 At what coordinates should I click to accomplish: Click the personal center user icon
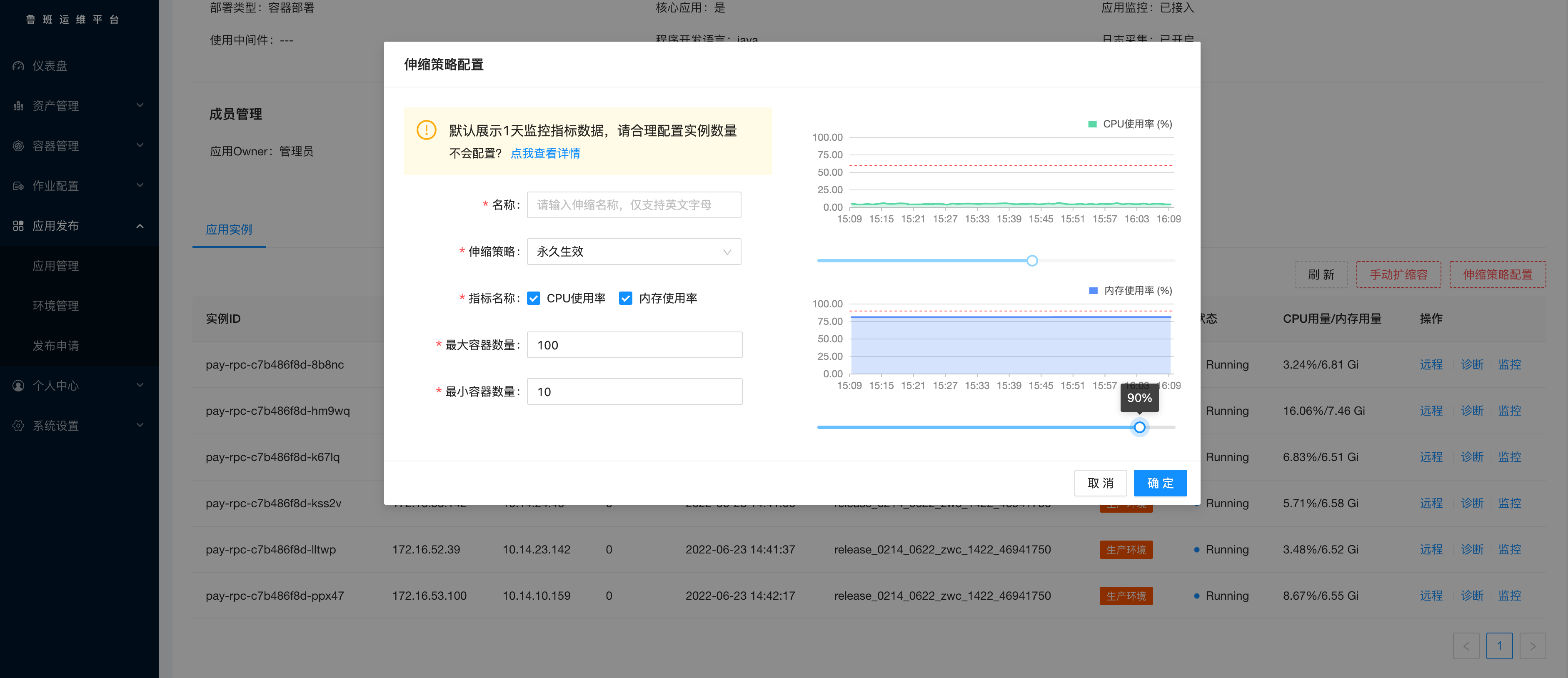(x=18, y=386)
